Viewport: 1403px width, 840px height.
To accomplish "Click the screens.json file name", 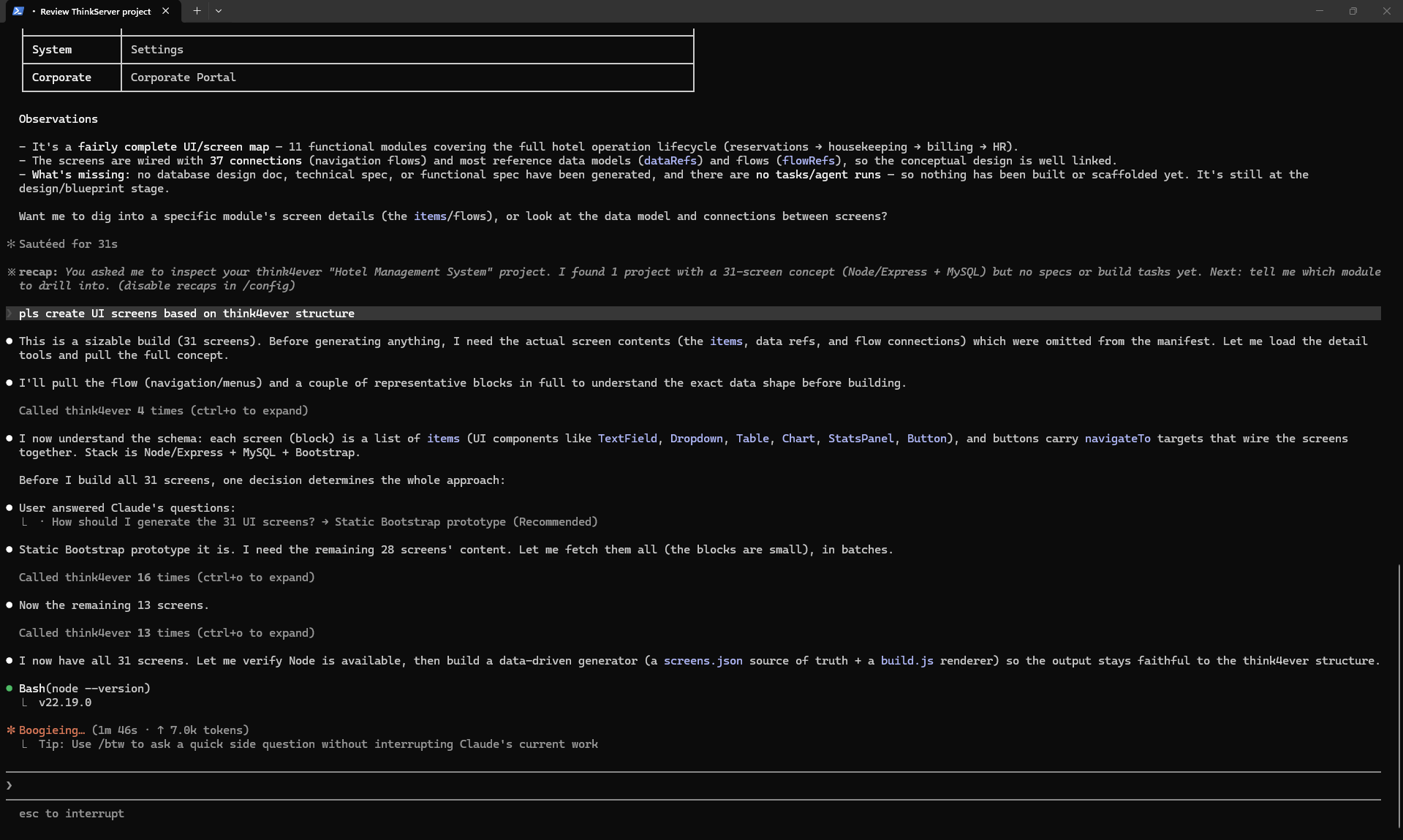I will (x=703, y=661).
